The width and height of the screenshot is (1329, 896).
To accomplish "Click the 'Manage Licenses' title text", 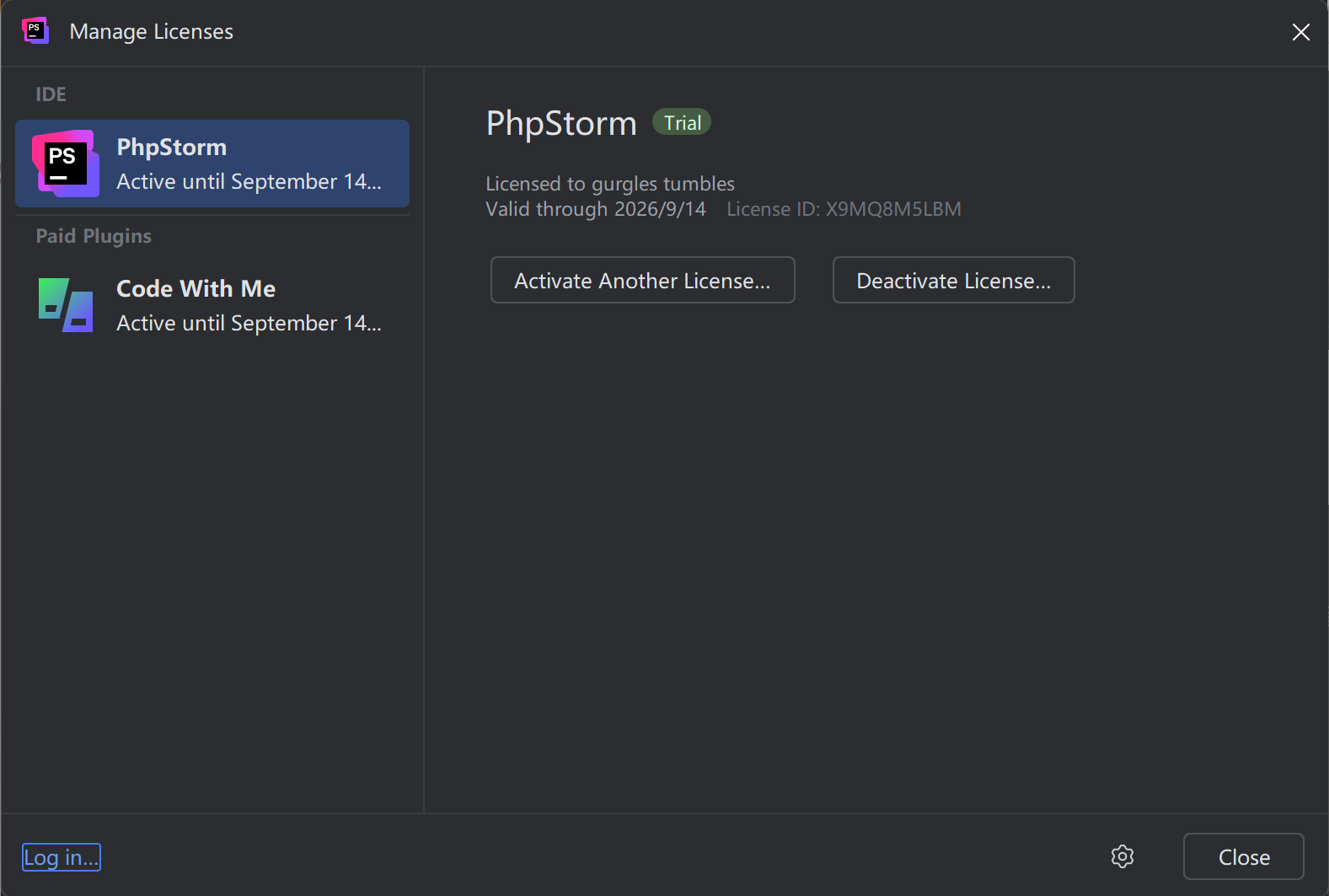I will [x=152, y=31].
